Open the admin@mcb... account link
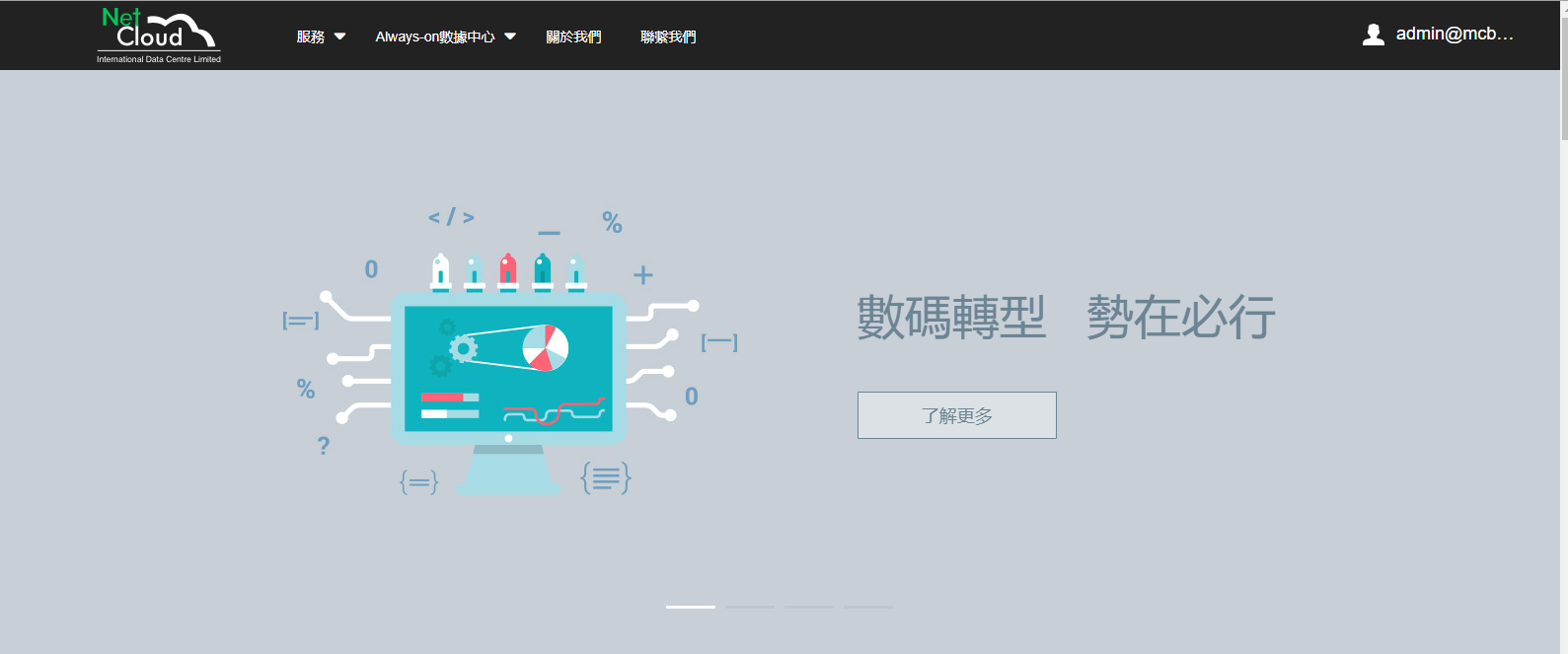The image size is (1568, 654). [1455, 35]
